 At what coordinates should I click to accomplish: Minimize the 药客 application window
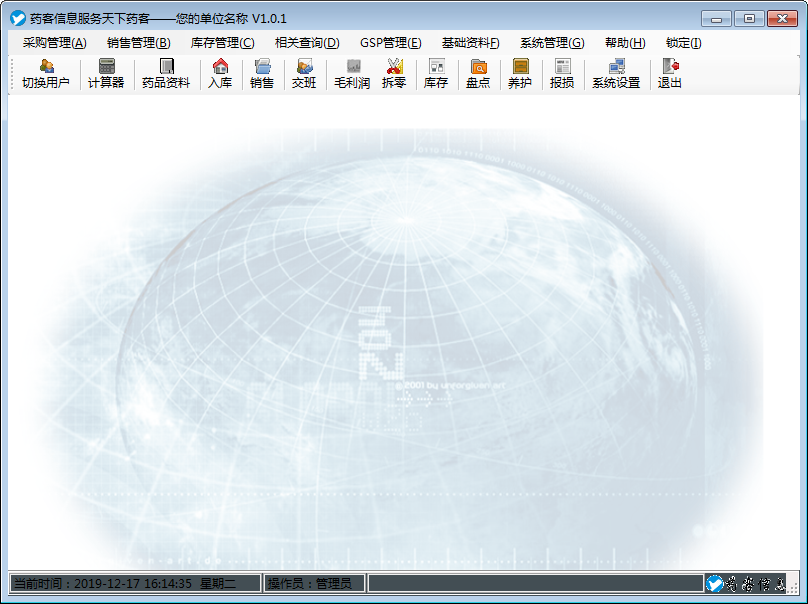[716, 19]
